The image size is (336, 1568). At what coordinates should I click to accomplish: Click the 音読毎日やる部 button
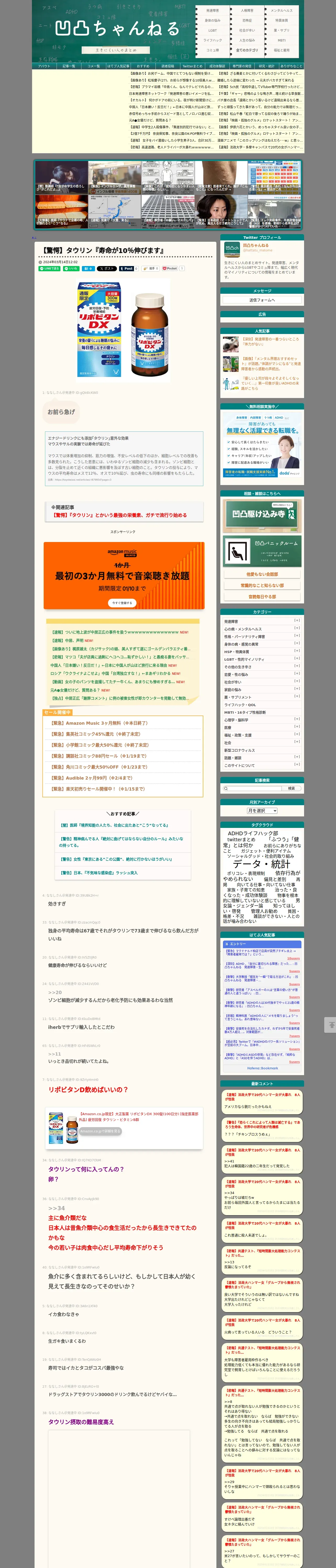[262, 597]
